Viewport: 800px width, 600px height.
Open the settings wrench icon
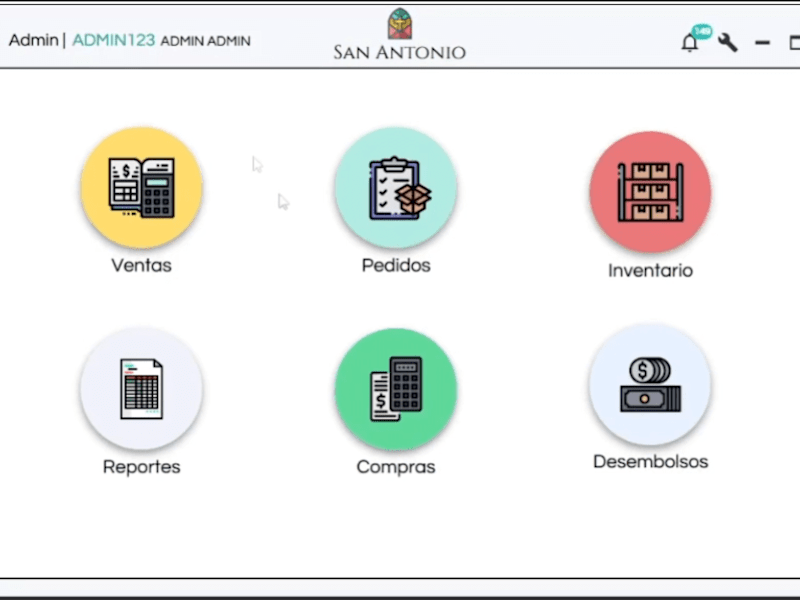[x=728, y=42]
